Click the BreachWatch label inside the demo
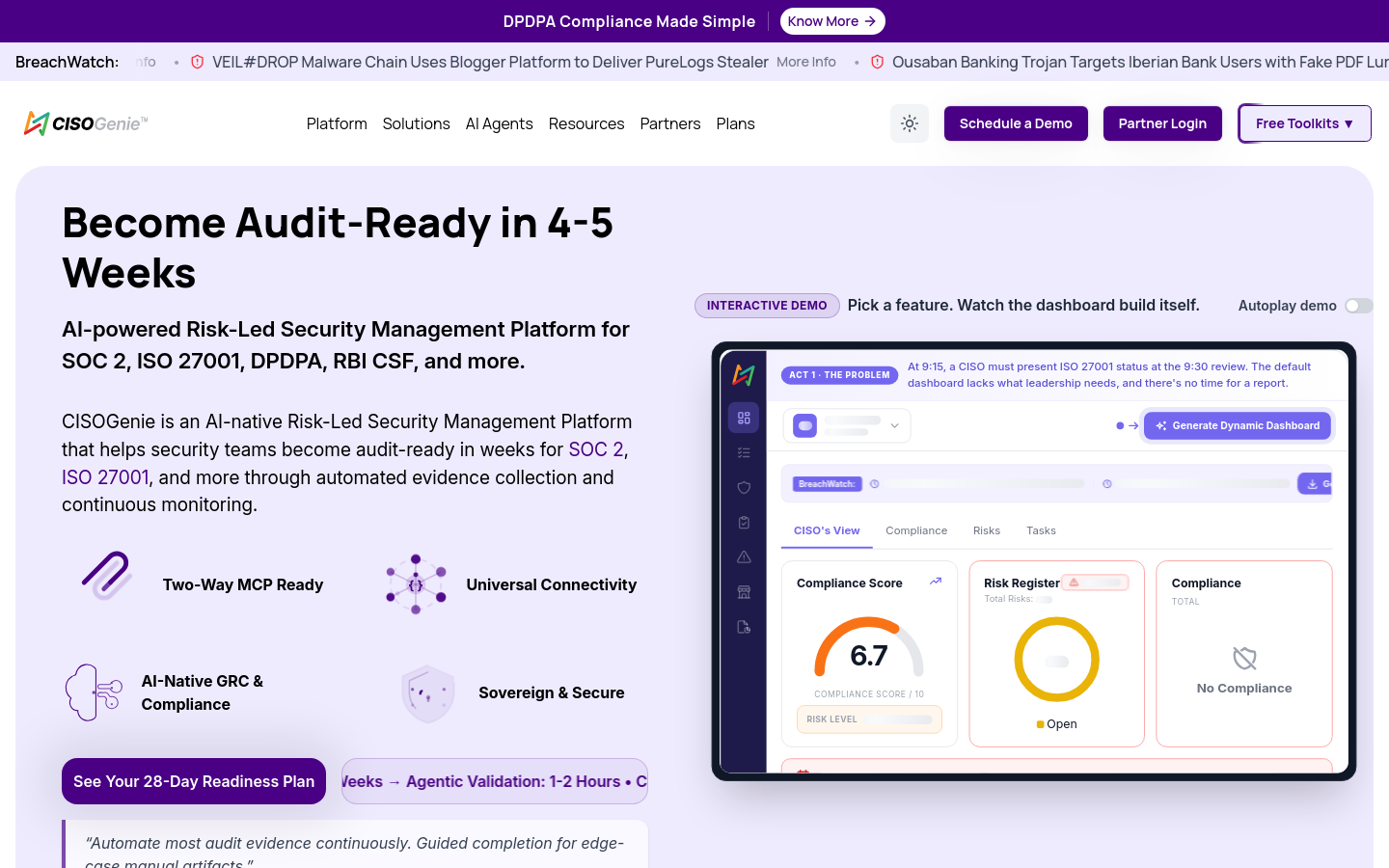The height and width of the screenshot is (868, 1389). pyautogui.click(x=827, y=483)
